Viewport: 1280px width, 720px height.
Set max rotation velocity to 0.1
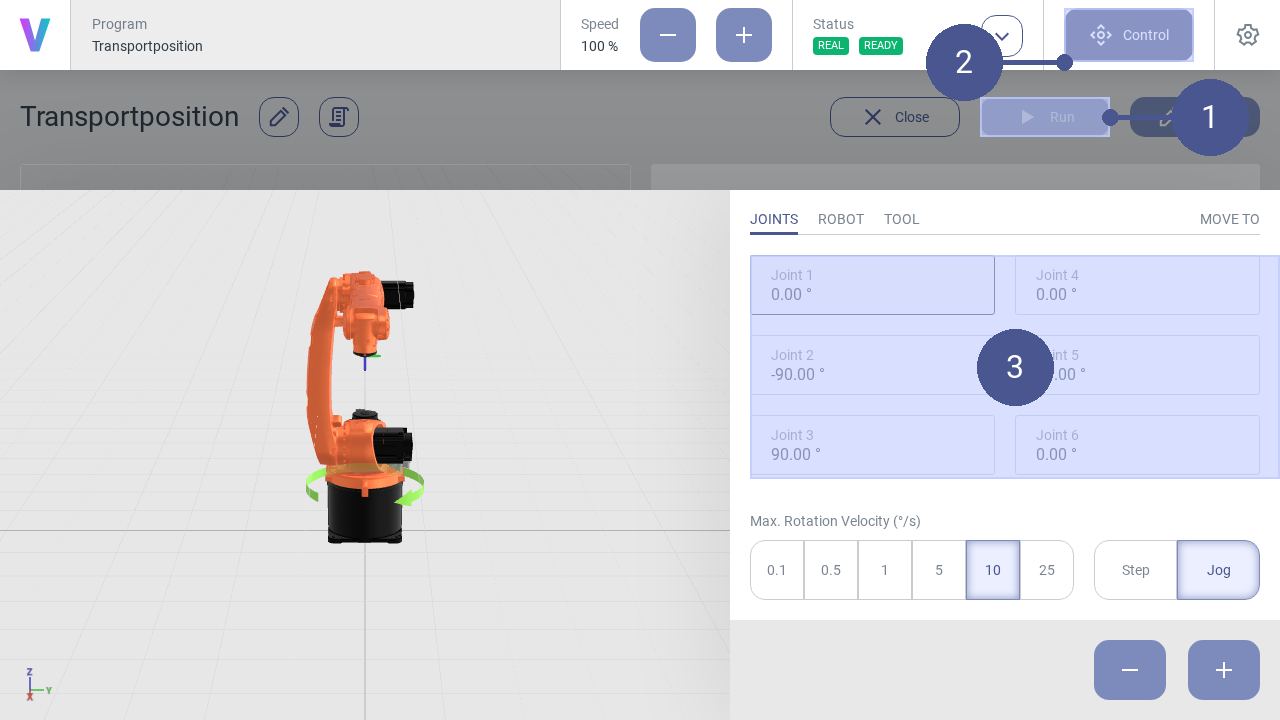(x=777, y=570)
